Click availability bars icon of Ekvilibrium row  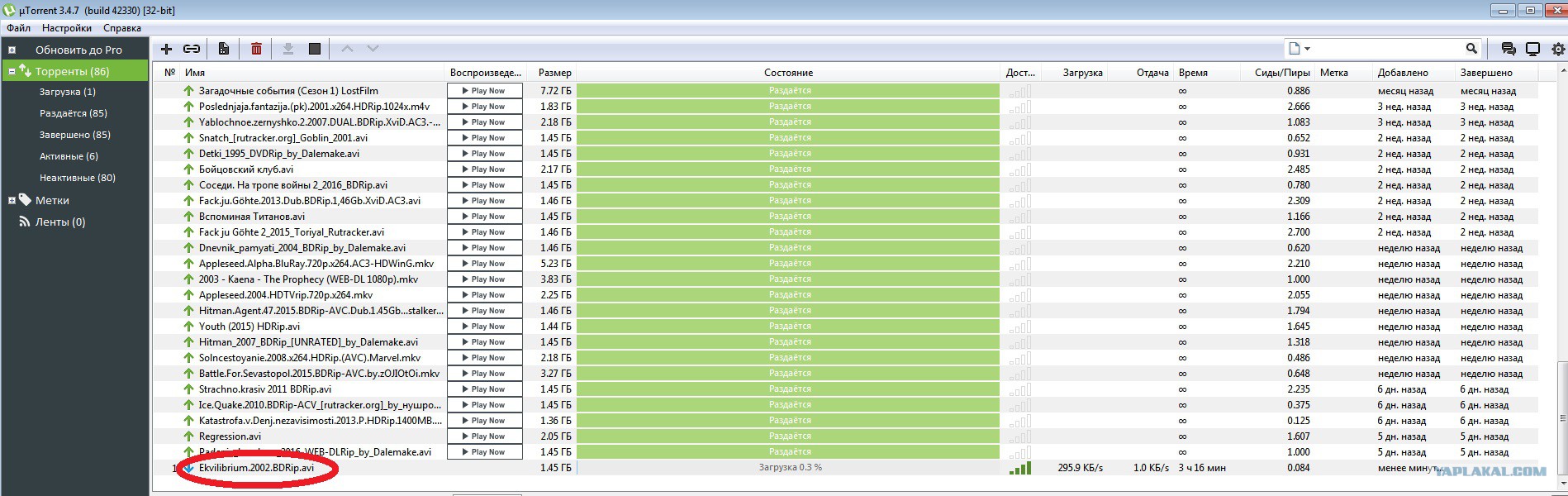[x=1019, y=468]
